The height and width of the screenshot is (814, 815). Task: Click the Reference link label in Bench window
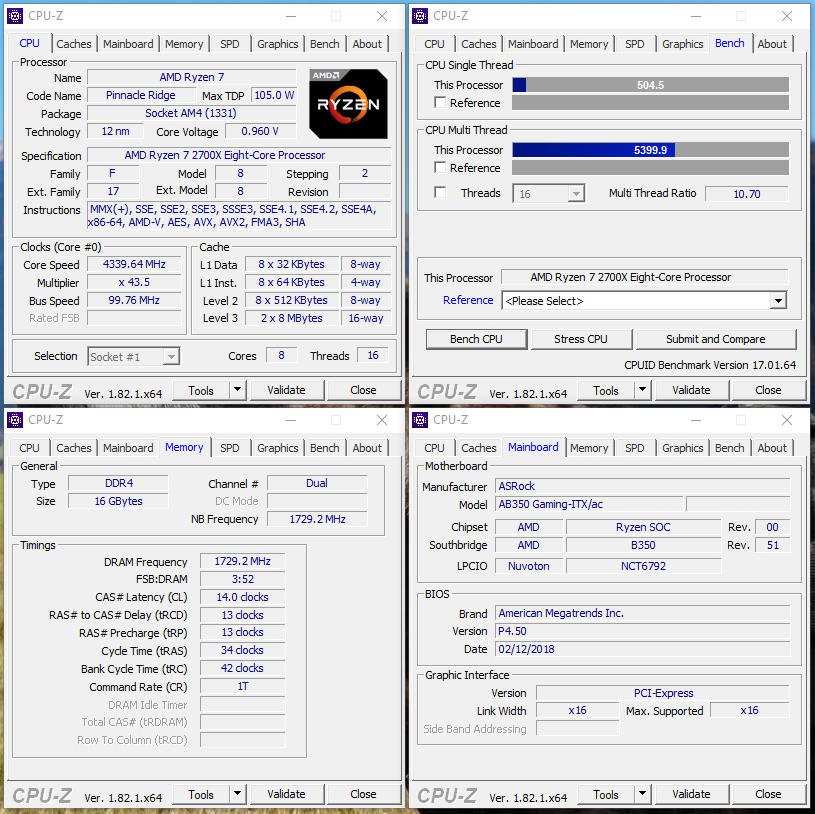[468, 300]
